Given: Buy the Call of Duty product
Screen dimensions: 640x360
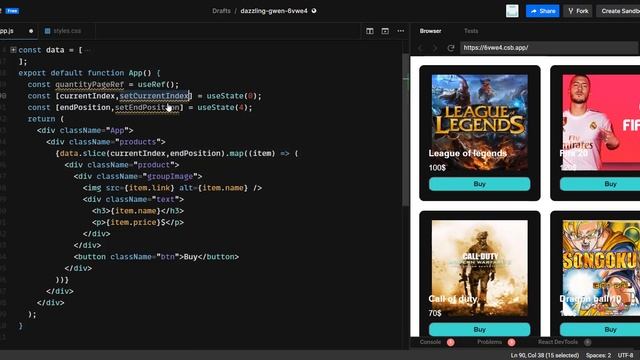Looking at the screenshot, I should click(480, 329).
